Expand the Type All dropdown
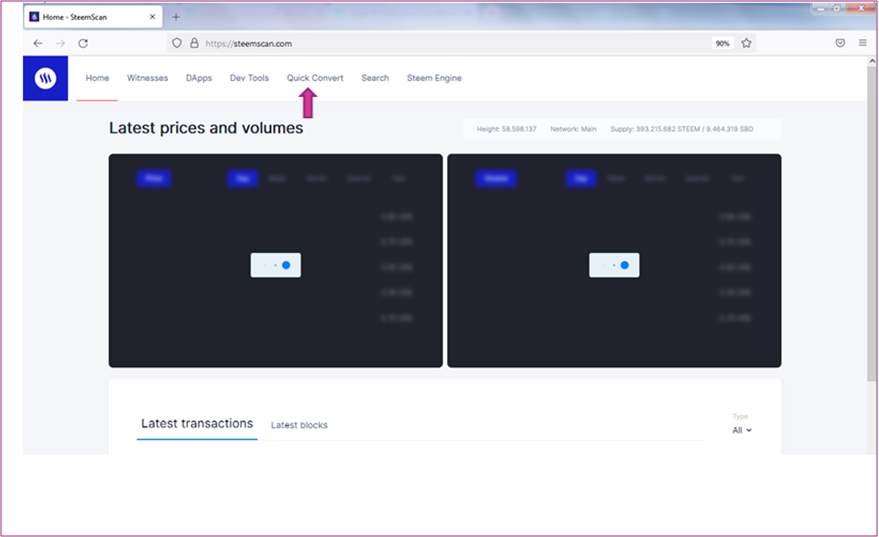Screen dimensions: 879x537 point(742,430)
